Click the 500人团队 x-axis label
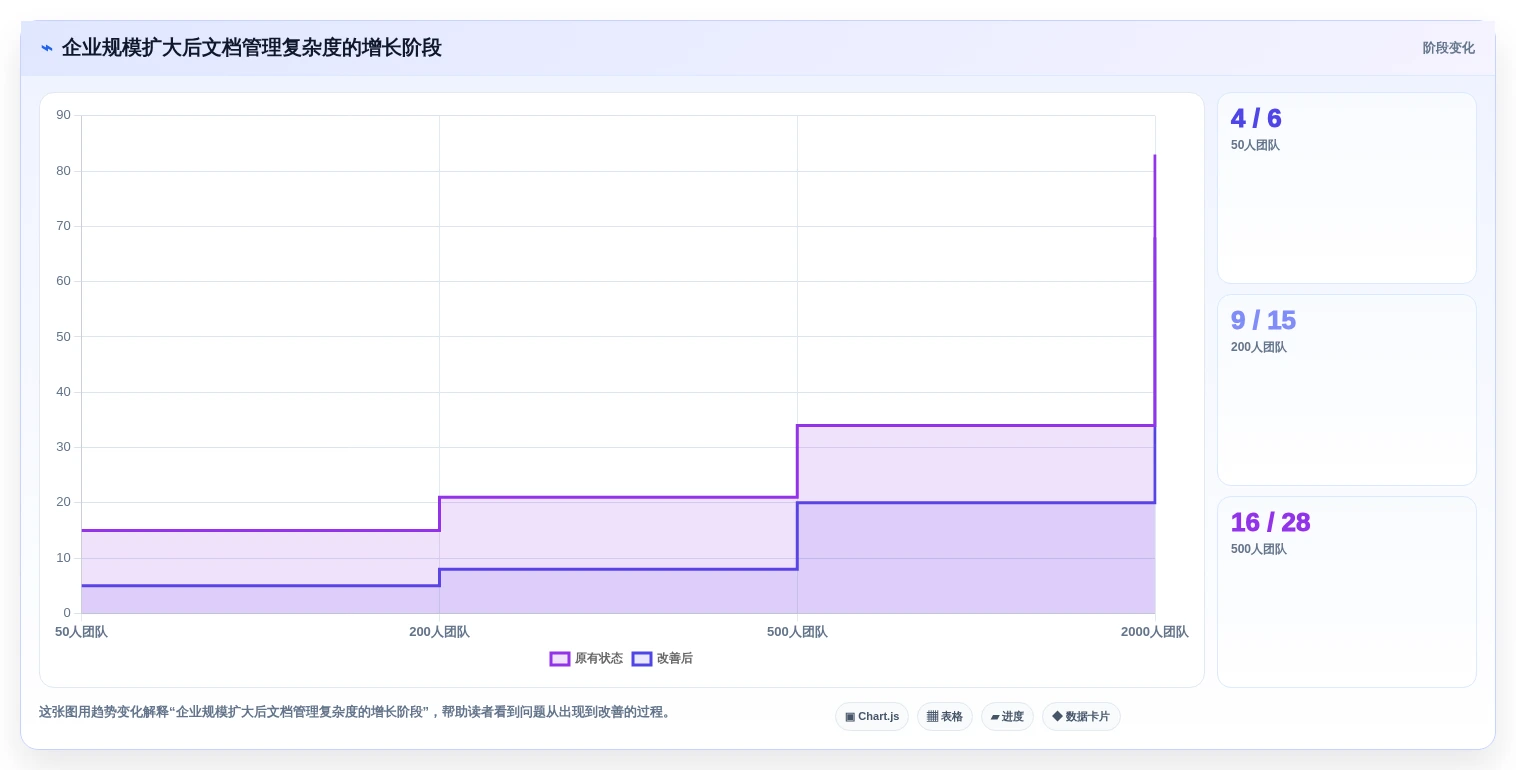 click(797, 632)
